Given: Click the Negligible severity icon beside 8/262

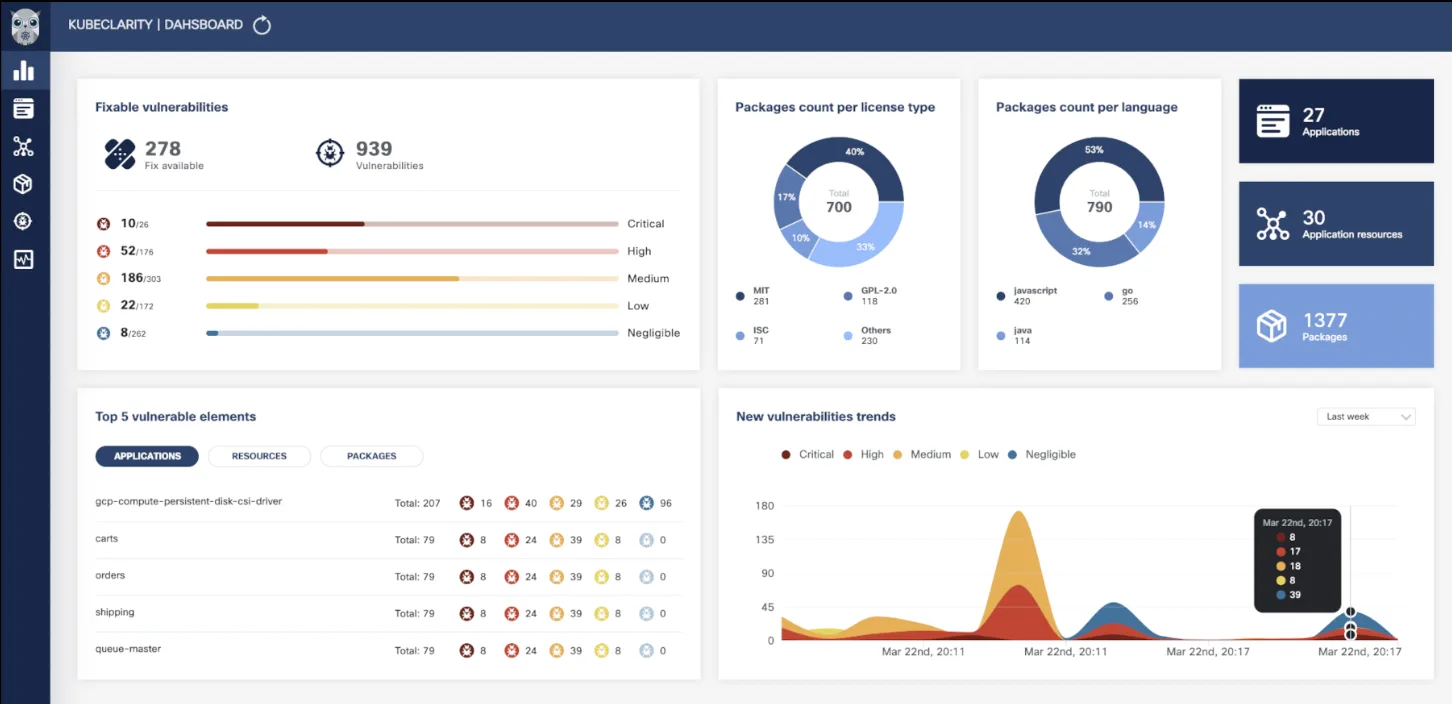Looking at the screenshot, I should click(x=103, y=333).
